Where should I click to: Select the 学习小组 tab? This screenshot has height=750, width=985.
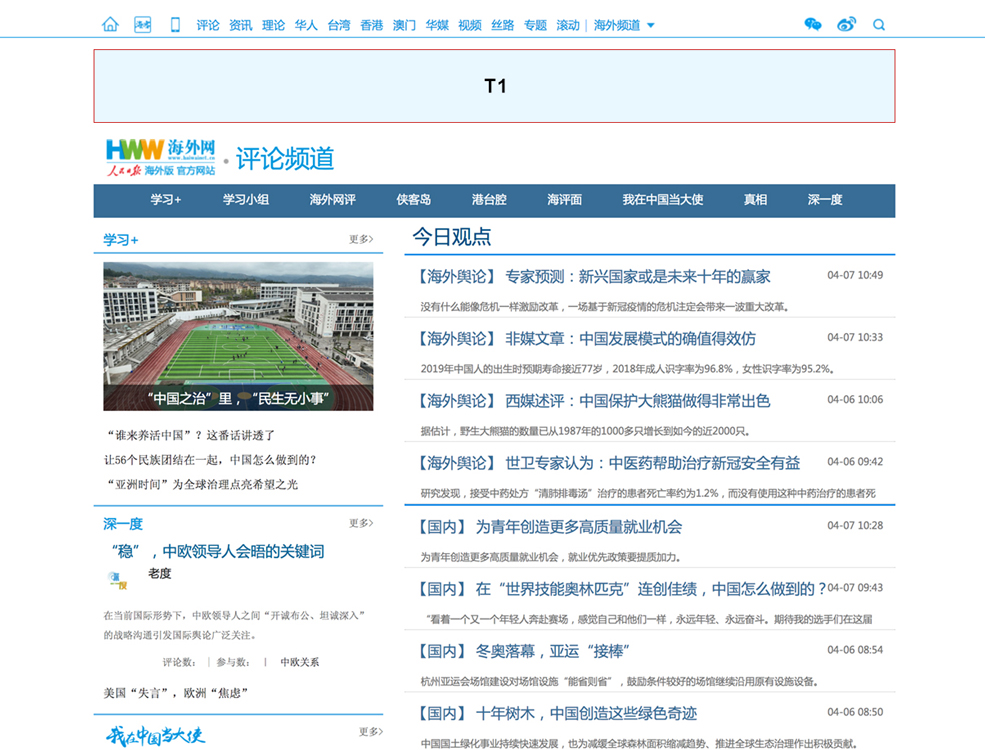coord(246,200)
